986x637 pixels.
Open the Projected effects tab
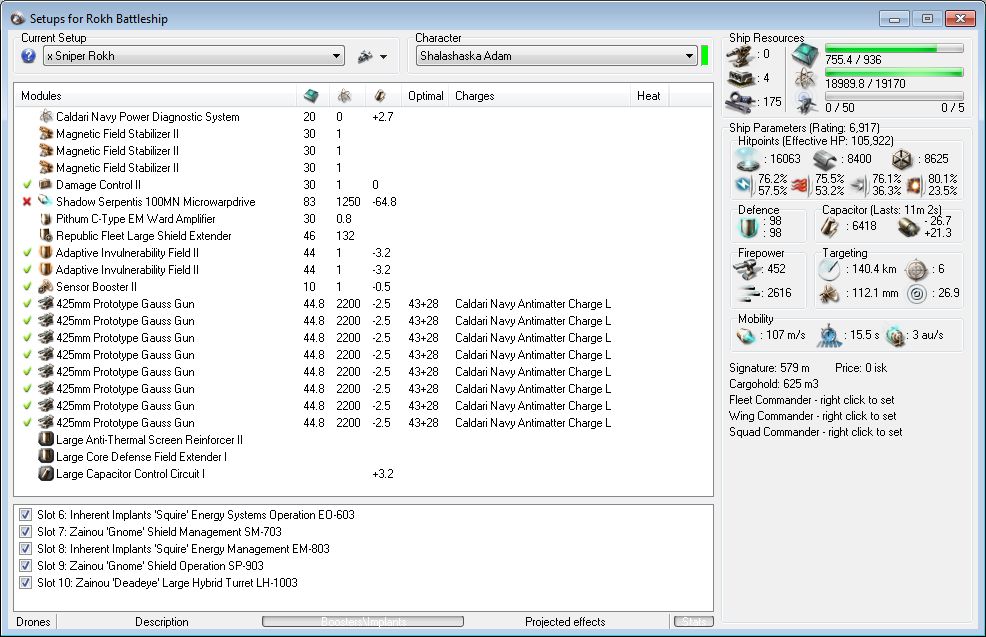tap(565, 622)
